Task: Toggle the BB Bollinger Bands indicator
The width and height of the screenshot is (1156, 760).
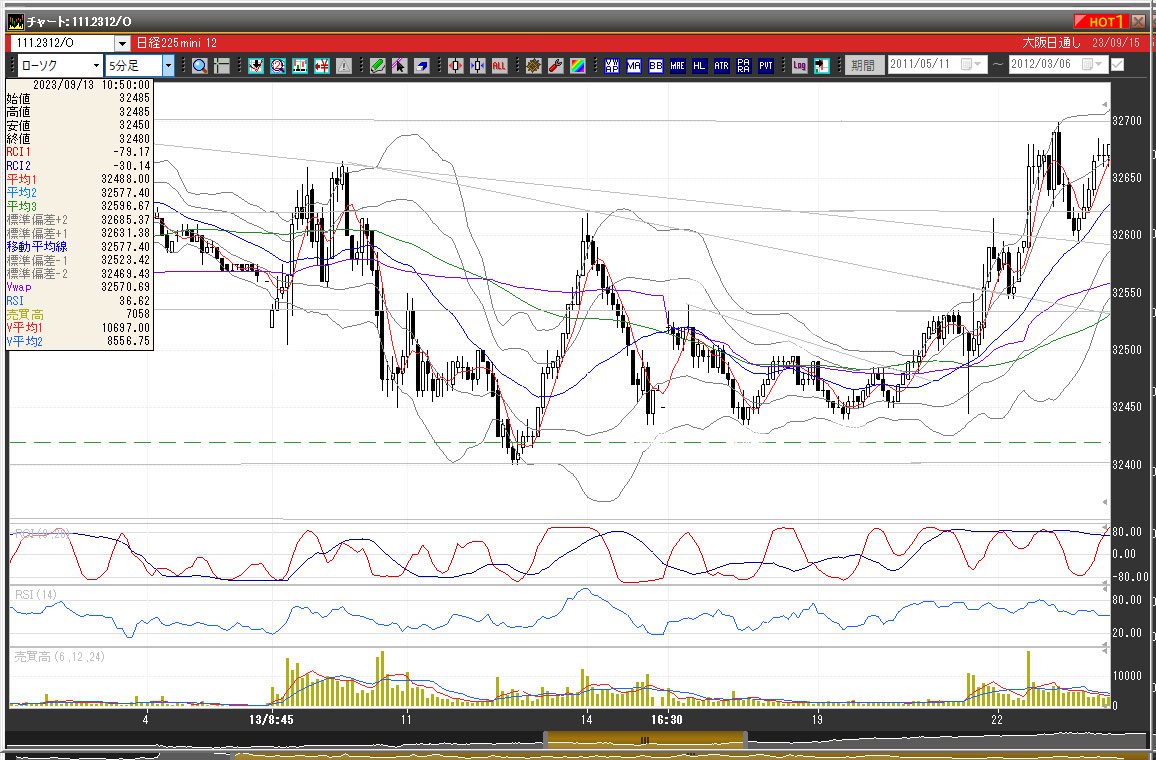Action: [x=656, y=66]
